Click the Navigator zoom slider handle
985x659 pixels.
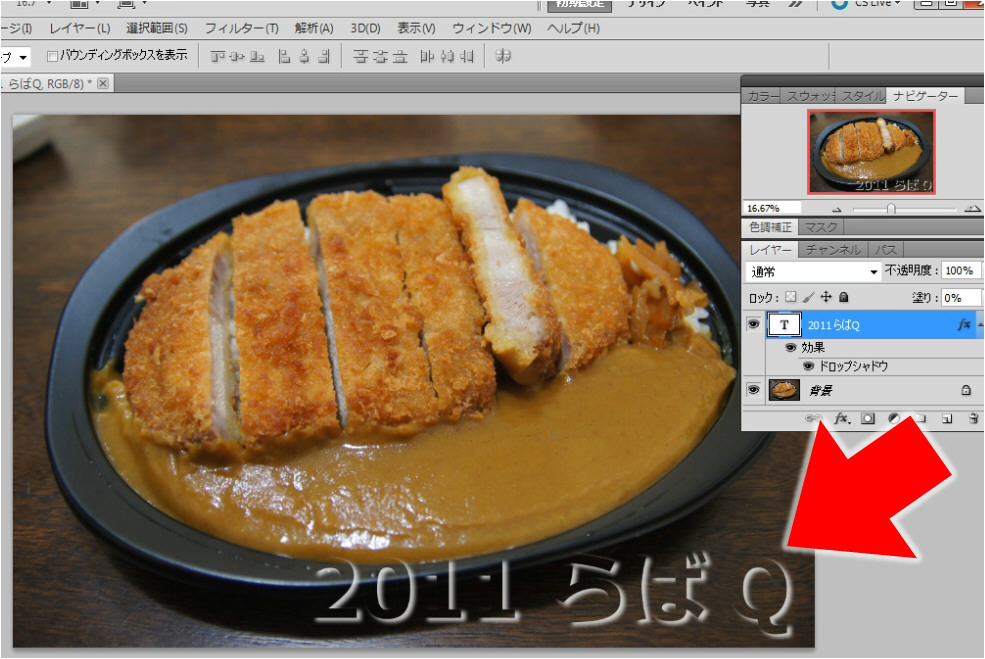click(891, 209)
